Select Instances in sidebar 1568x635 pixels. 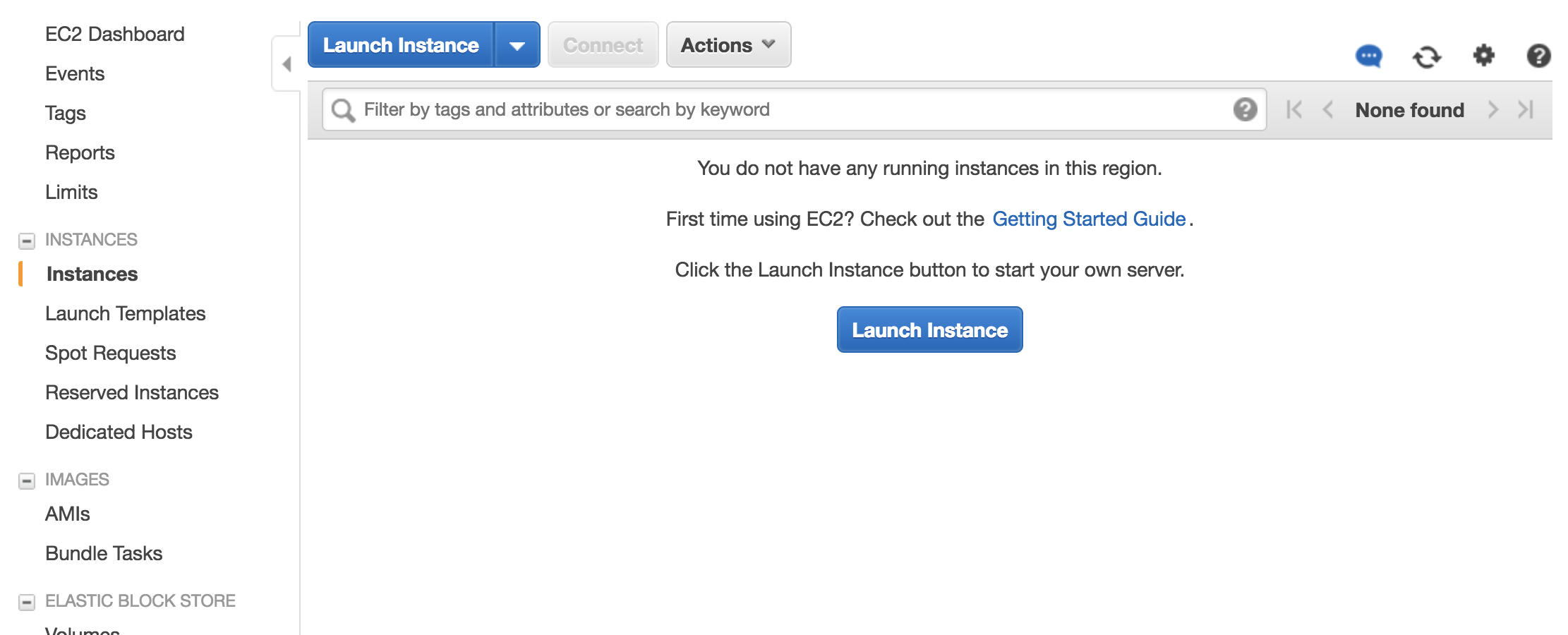coord(92,274)
